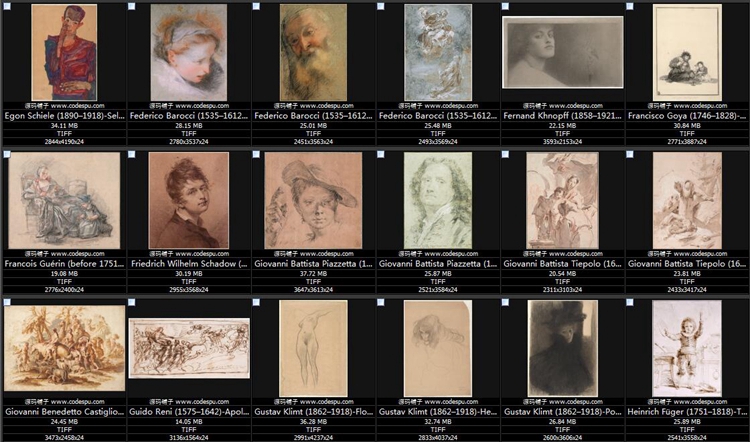This screenshot has width=750, height=442.
Task: Select Barocci's girl head study thumbnail
Action: [189, 53]
